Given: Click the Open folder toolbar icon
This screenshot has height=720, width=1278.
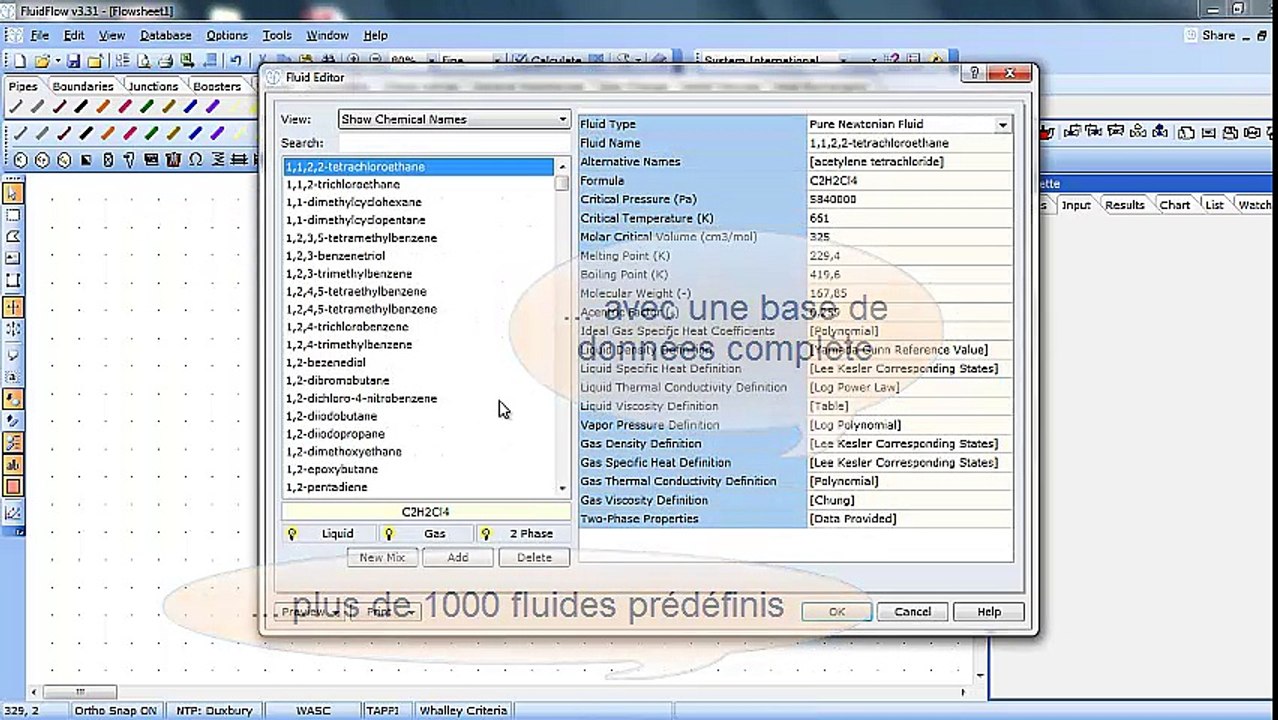Looking at the screenshot, I should click(x=41, y=62).
